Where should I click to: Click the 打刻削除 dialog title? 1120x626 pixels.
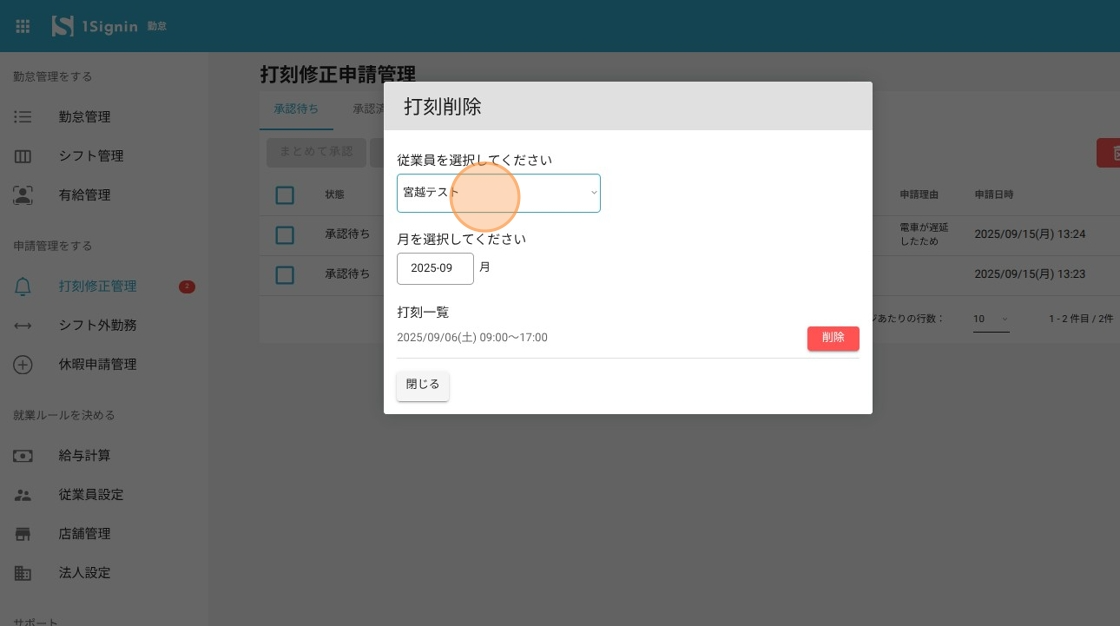pyautogui.click(x=443, y=106)
